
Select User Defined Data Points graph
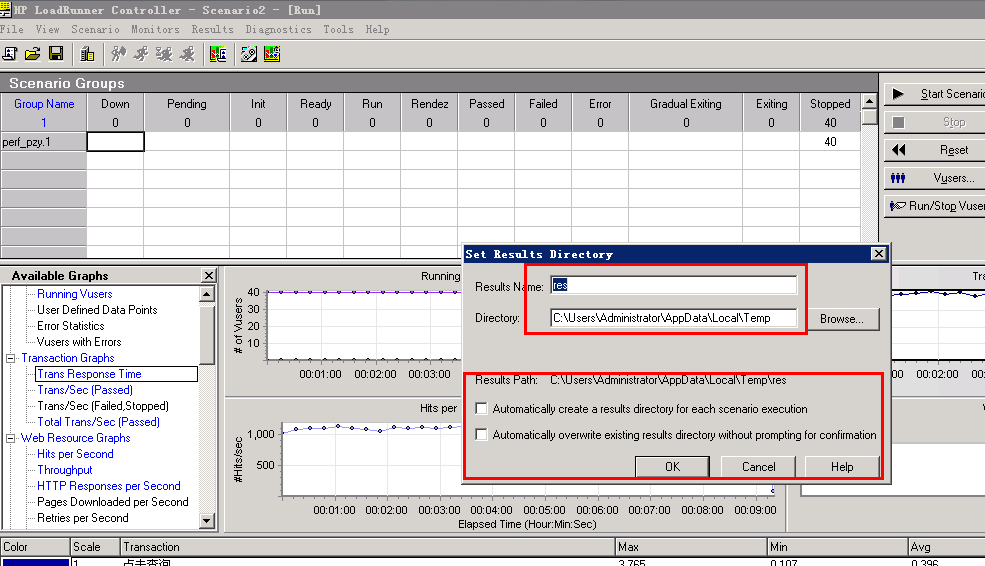pos(97,310)
